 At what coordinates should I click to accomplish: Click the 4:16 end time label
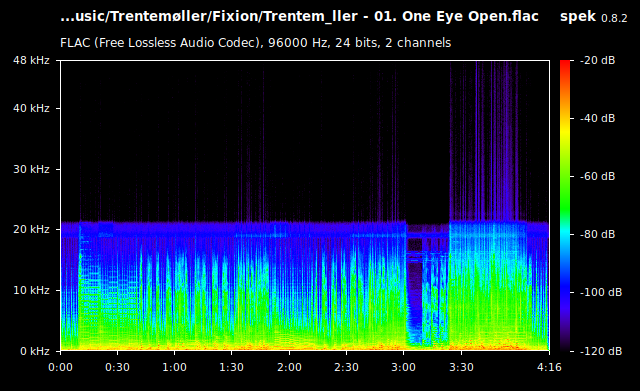pos(549,367)
